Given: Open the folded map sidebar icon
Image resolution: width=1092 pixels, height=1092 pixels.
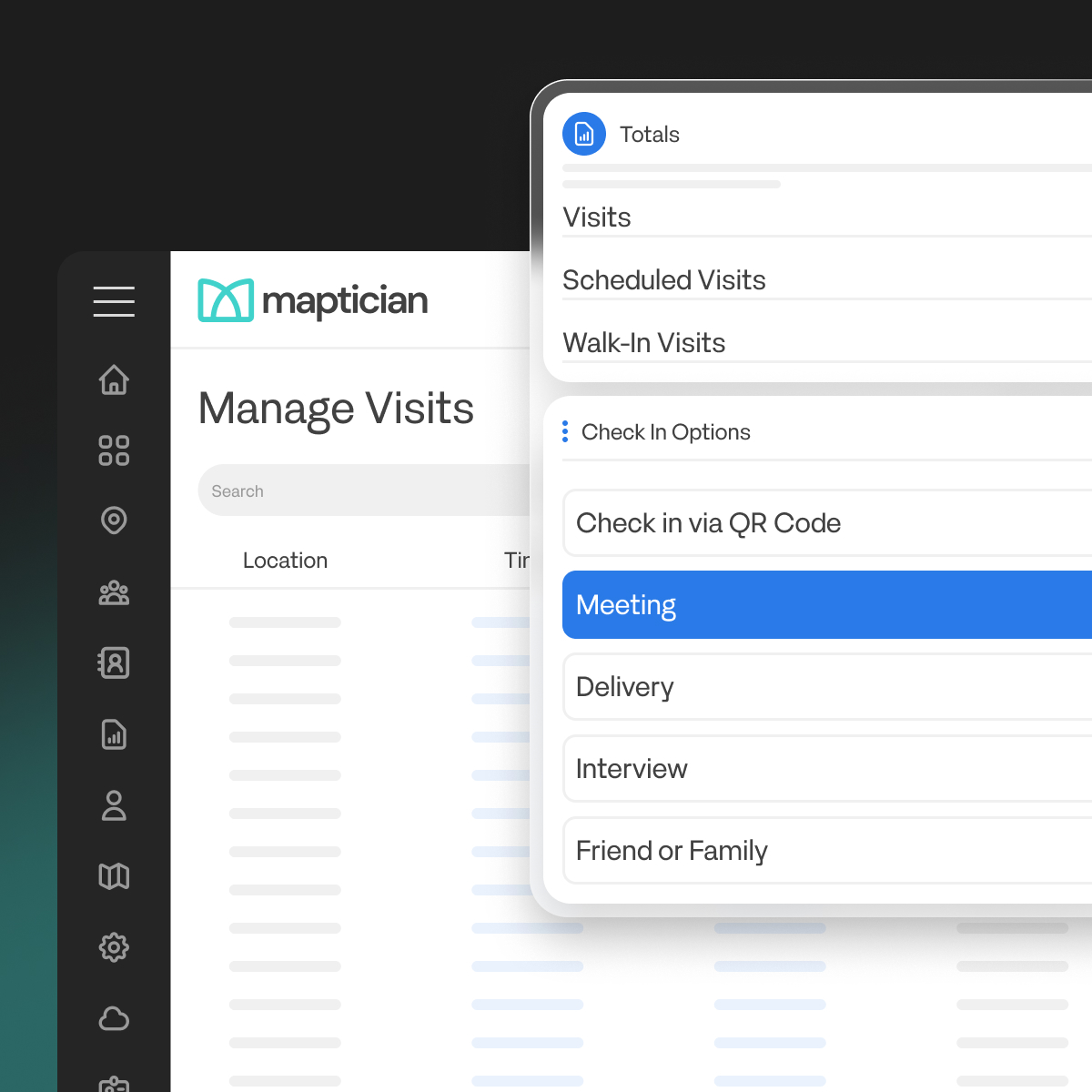Looking at the screenshot, I should click(114, 876).
